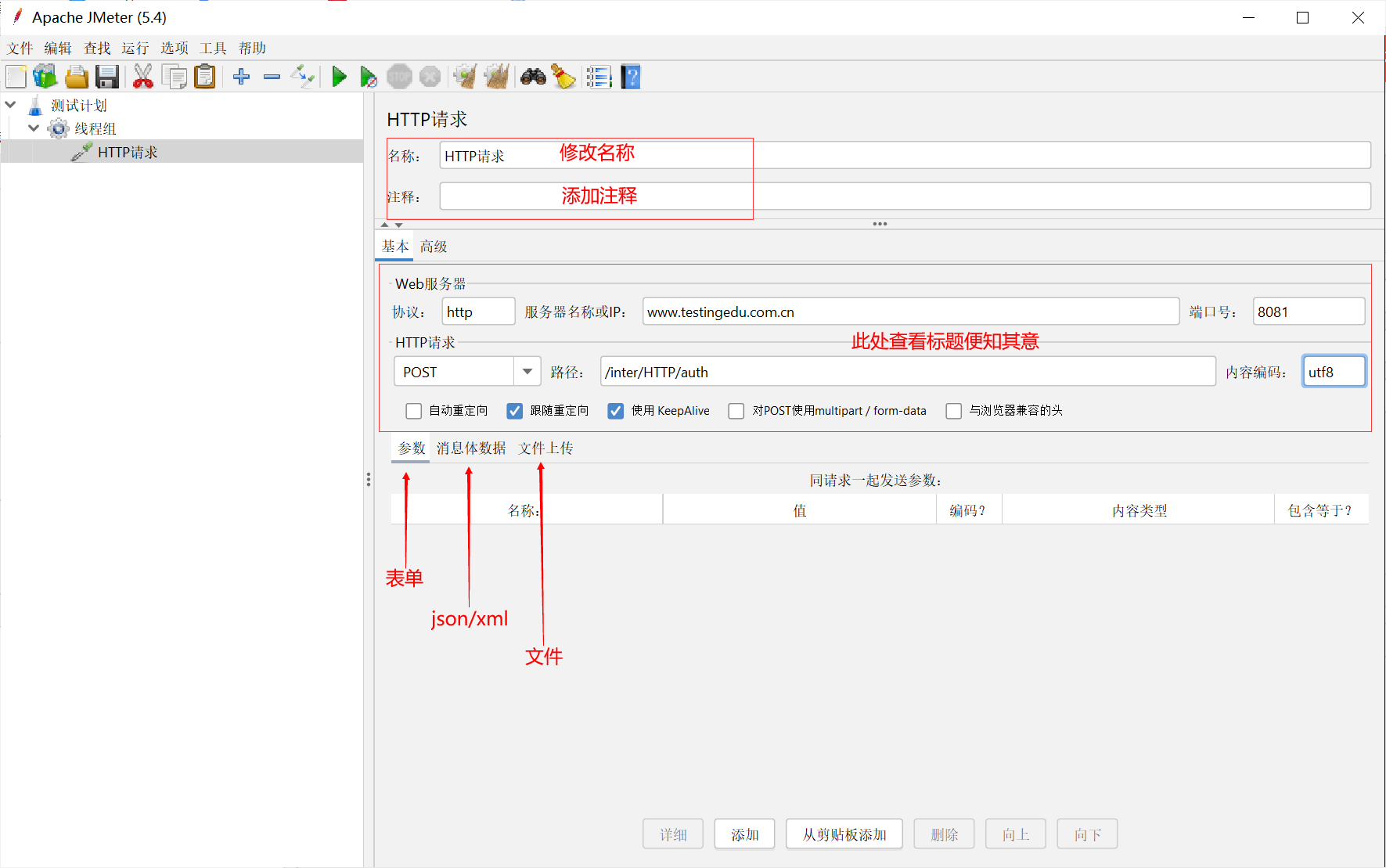This screenshot has height=868, width=1386.
Task: Click the Shutdown test icon
Action: click(430, 77)
